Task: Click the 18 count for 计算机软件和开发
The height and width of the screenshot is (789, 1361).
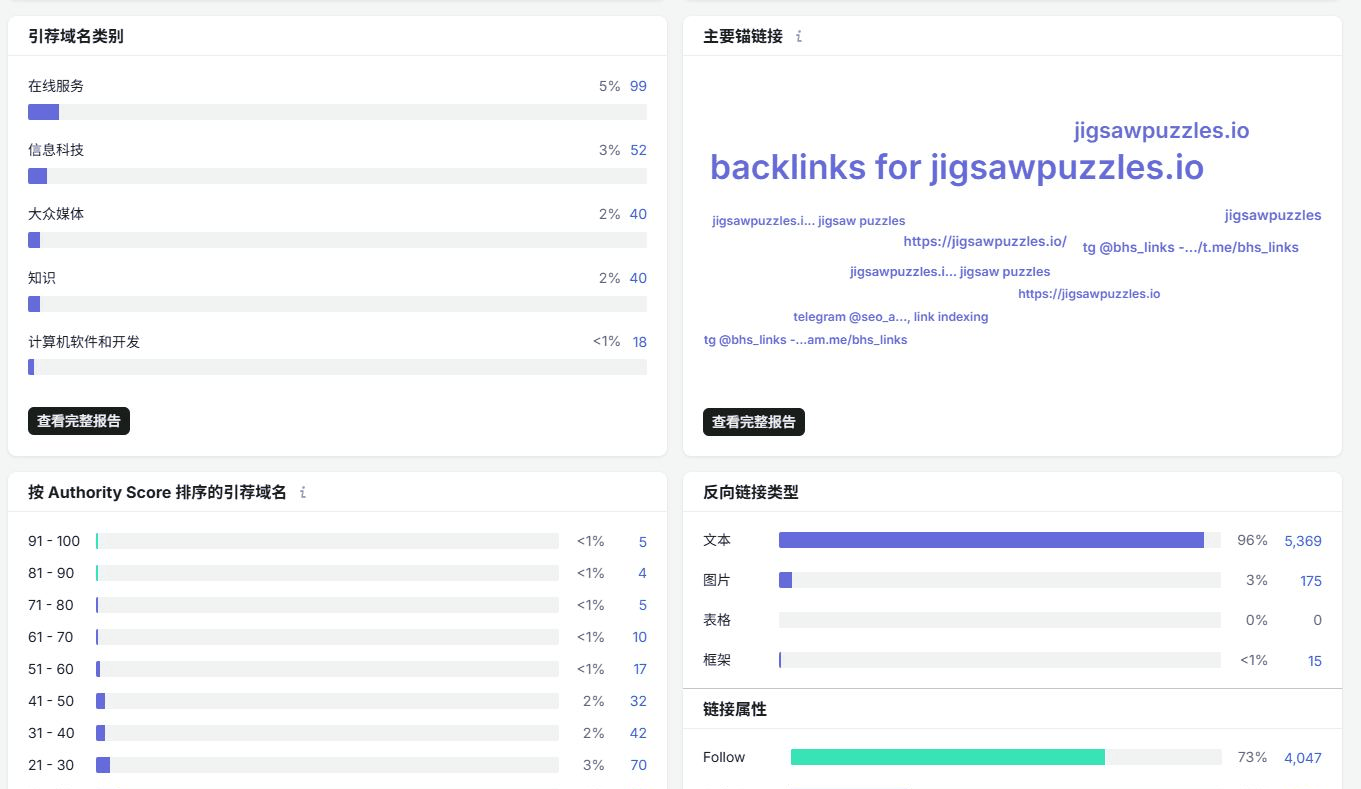Action: 640,342
